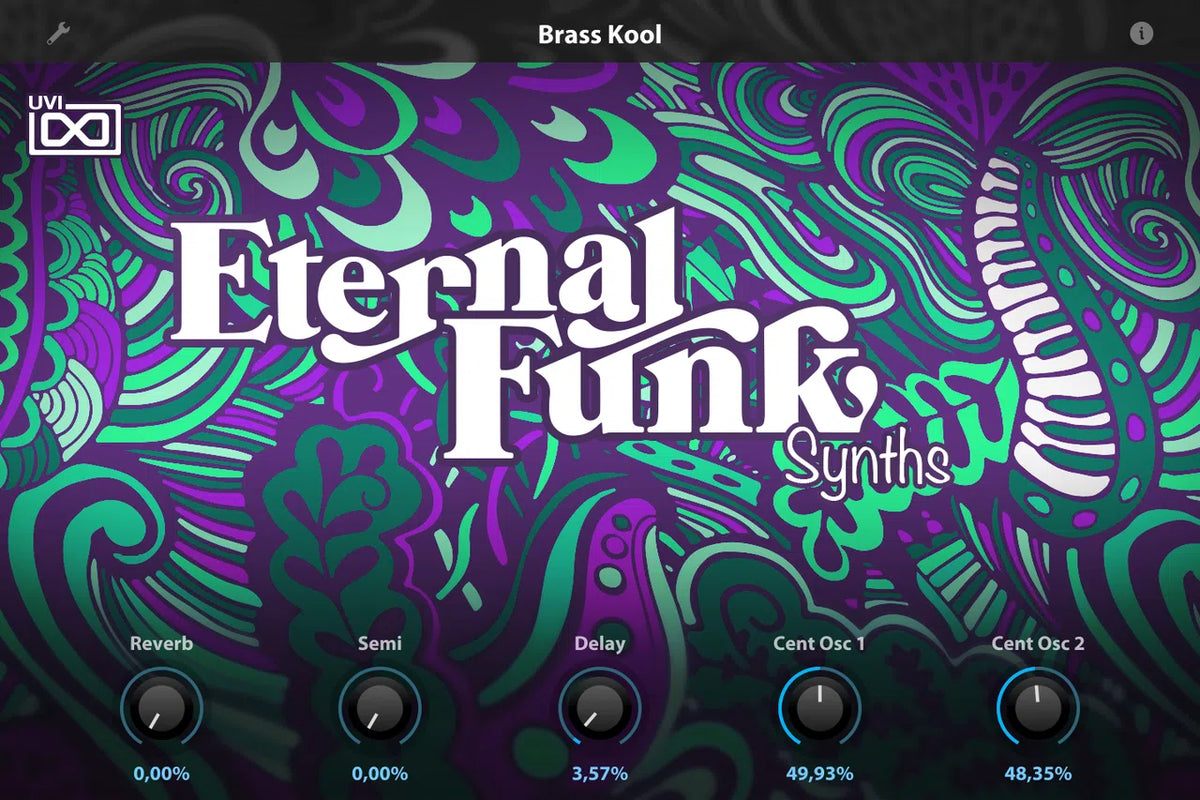Click the 0,00% value under Semi

[x=379, y=773]
